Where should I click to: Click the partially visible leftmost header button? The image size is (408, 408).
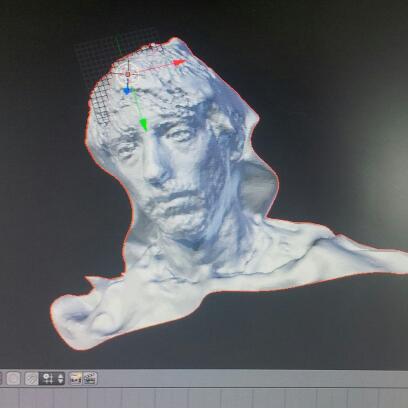point(1,379)
